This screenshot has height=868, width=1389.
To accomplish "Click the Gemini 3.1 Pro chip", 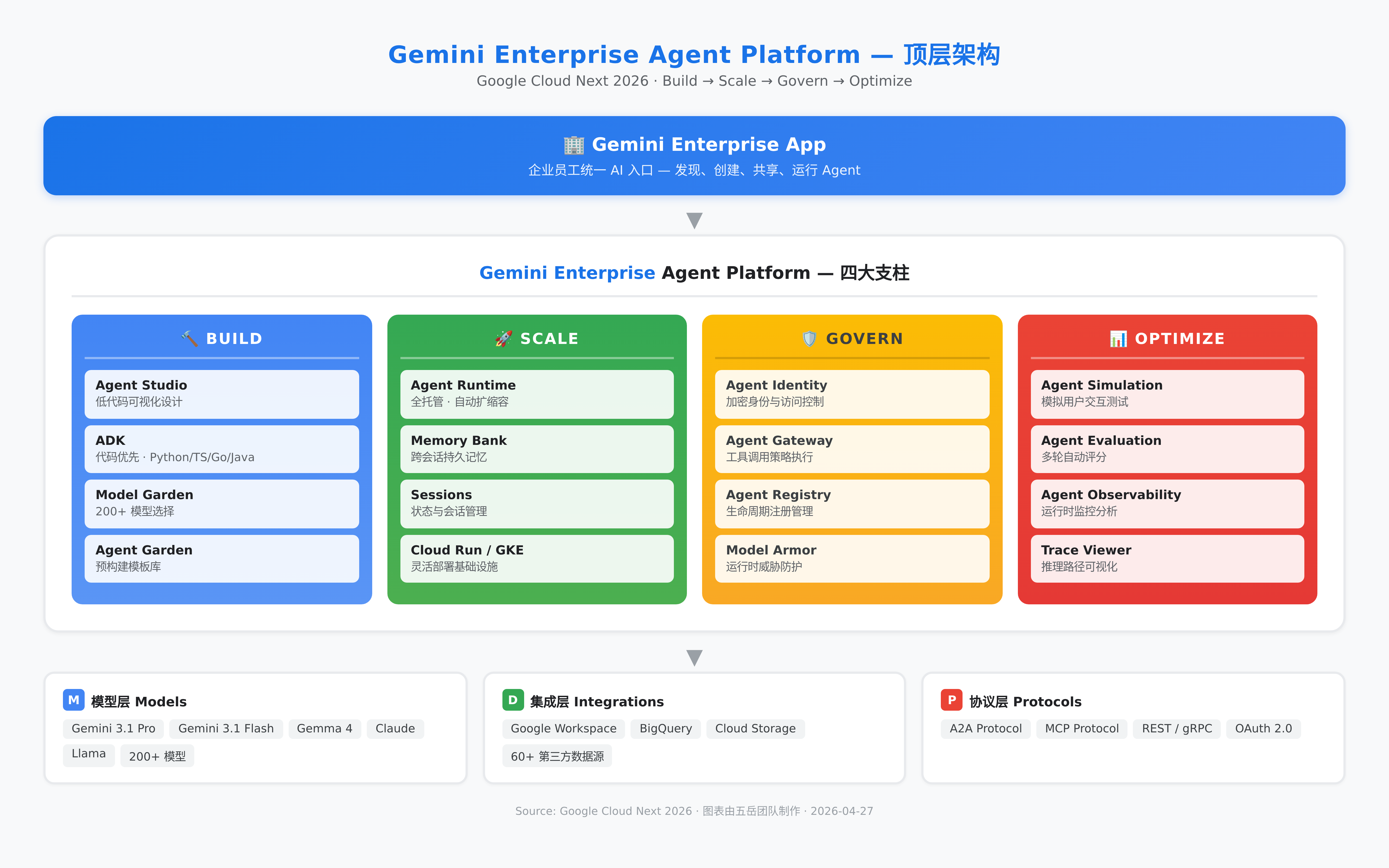I will point(113,729).
